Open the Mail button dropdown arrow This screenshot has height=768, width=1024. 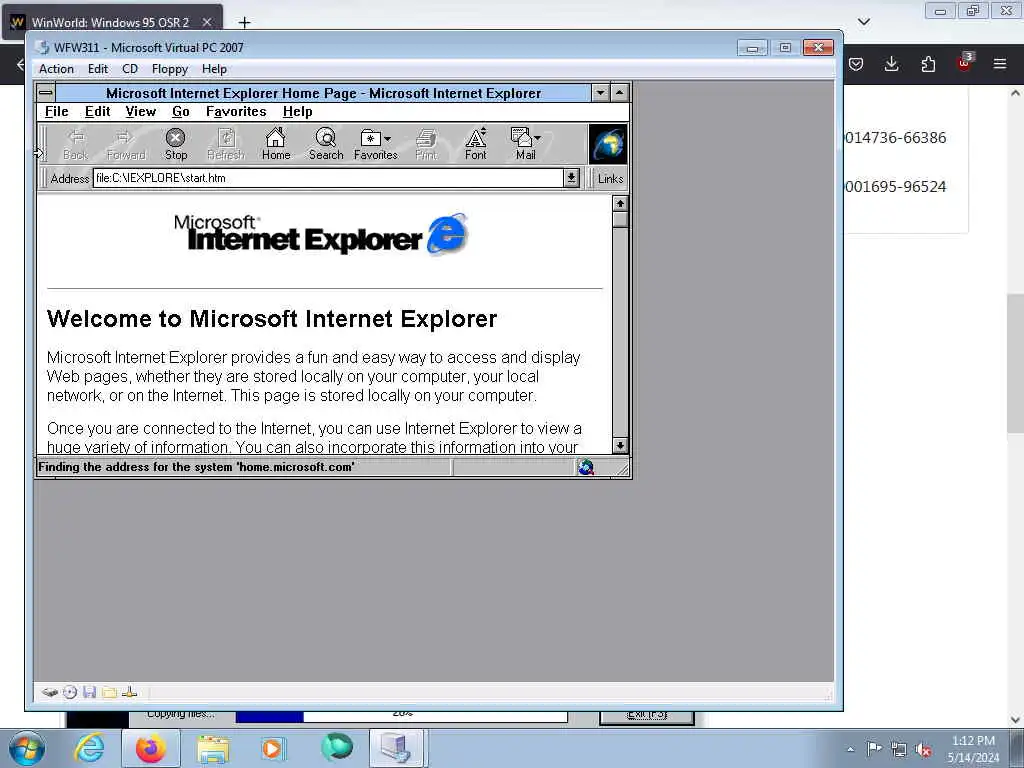click(x=537, y=138)
